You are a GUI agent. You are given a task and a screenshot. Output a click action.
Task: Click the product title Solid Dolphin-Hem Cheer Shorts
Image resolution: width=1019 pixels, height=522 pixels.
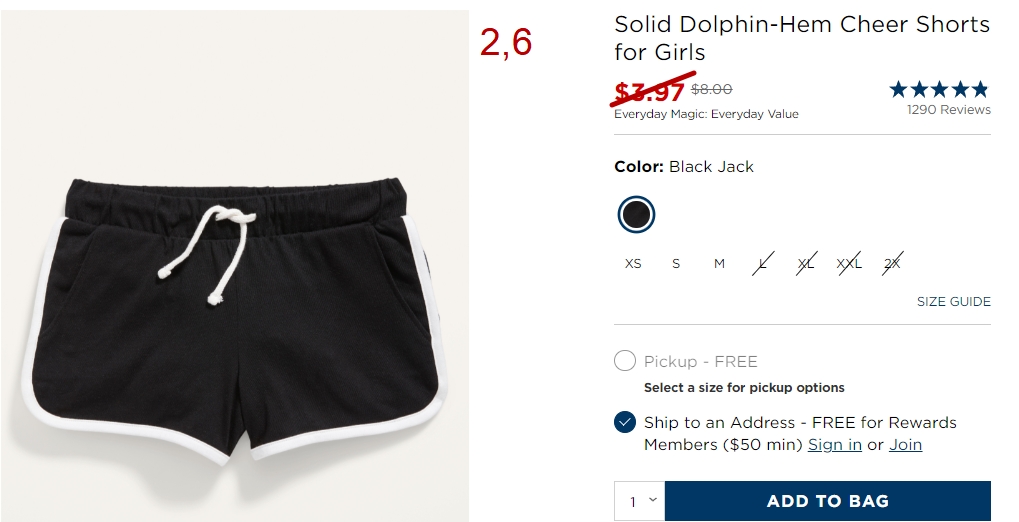pyautogui.click(x=802, y=38)
